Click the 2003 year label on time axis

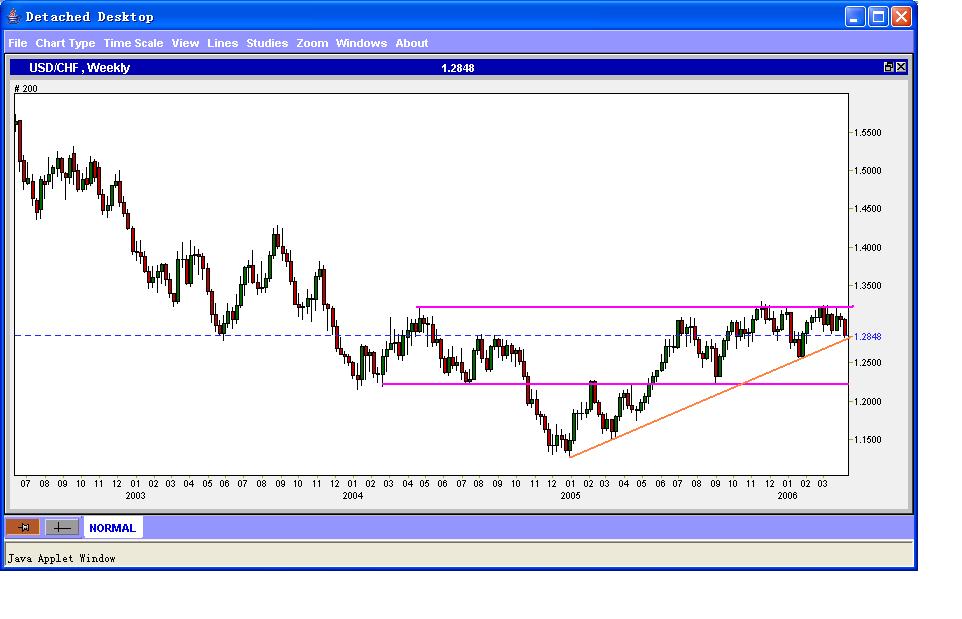[x=135, y=496]
